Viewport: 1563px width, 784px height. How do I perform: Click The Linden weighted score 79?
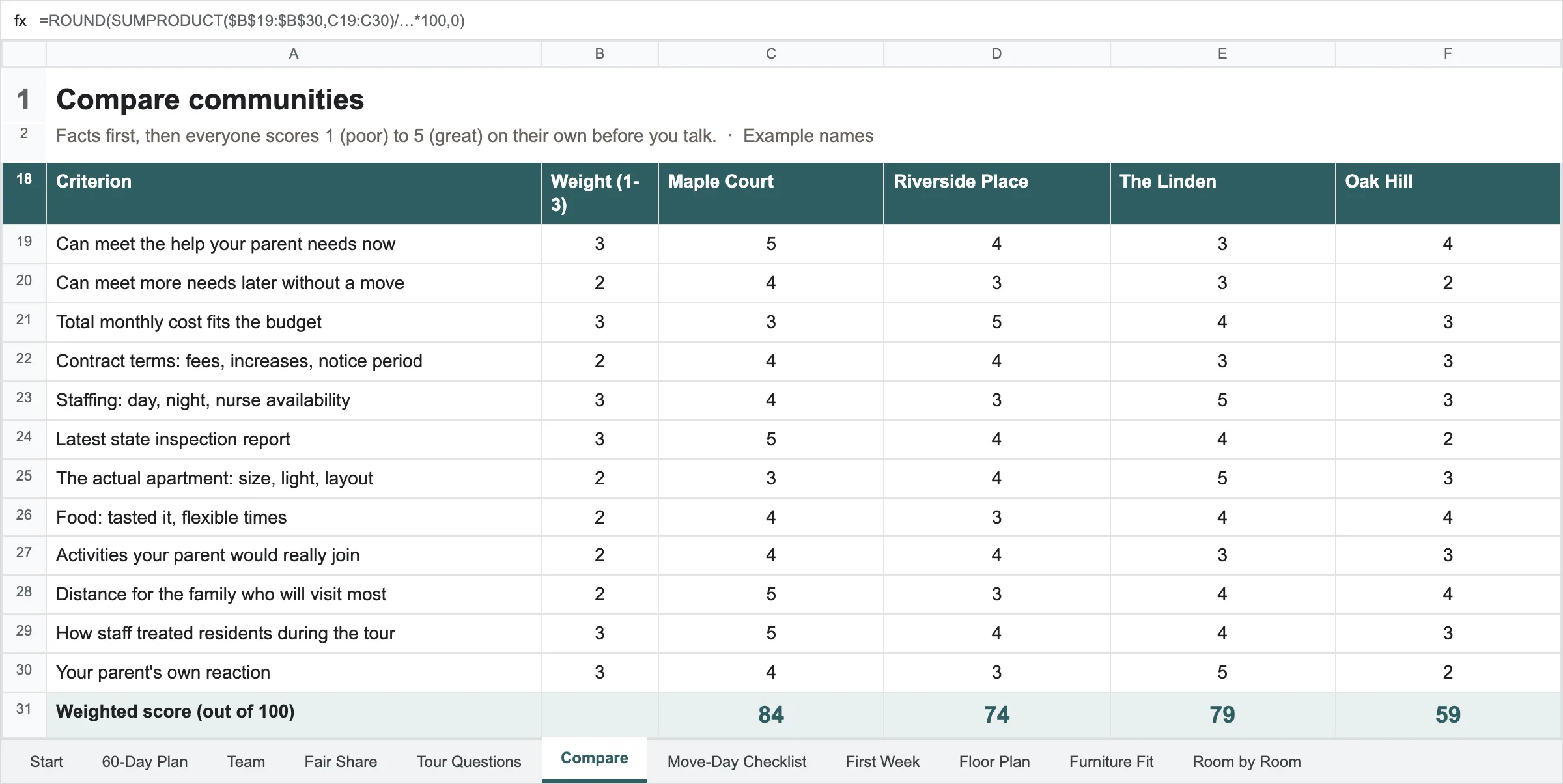point(1222,715)
